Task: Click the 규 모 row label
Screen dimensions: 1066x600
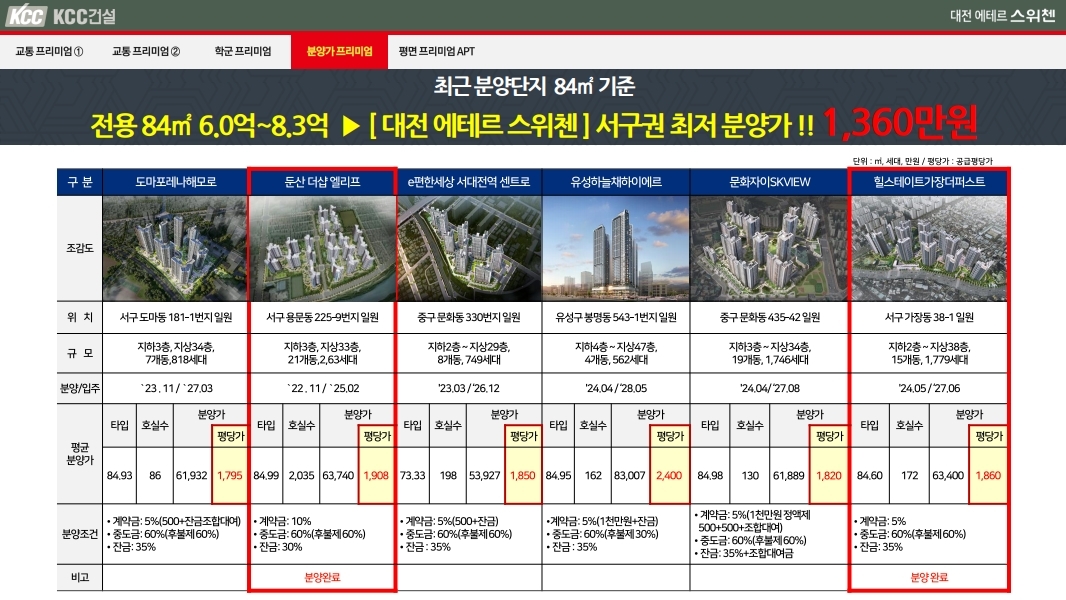Action: [80, 353]
